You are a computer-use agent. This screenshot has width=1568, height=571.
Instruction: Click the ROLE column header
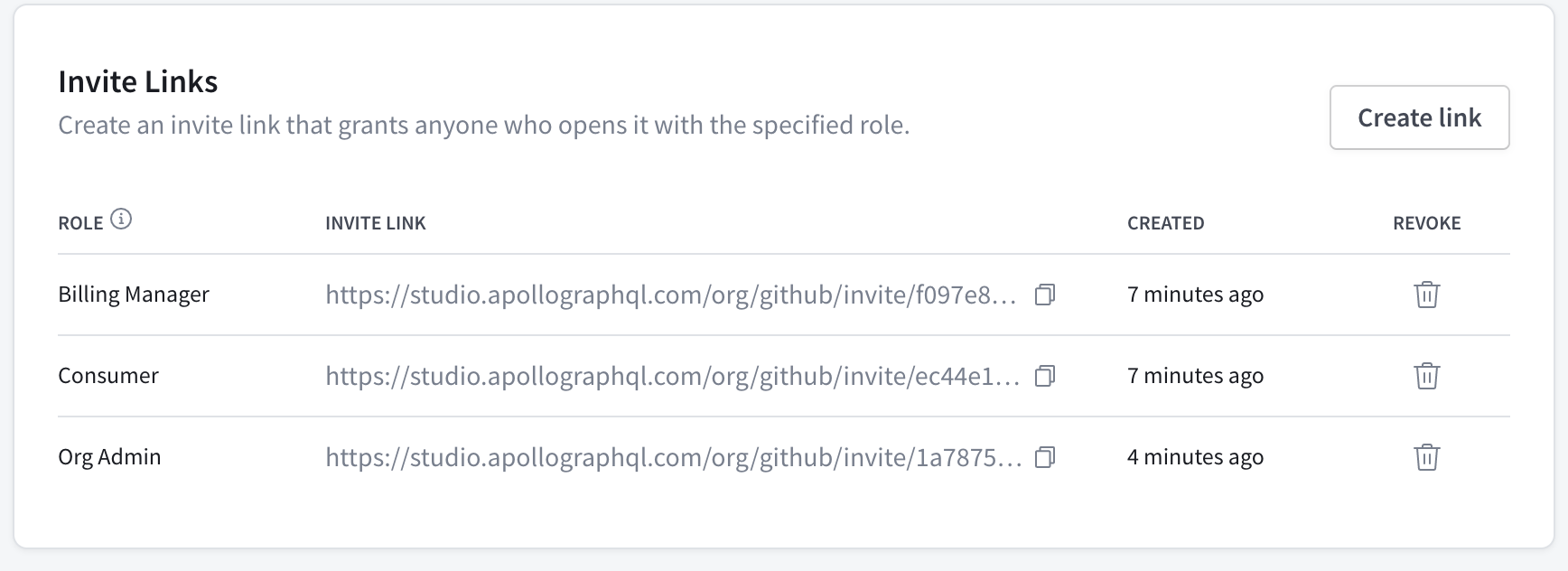coord(79,222)
